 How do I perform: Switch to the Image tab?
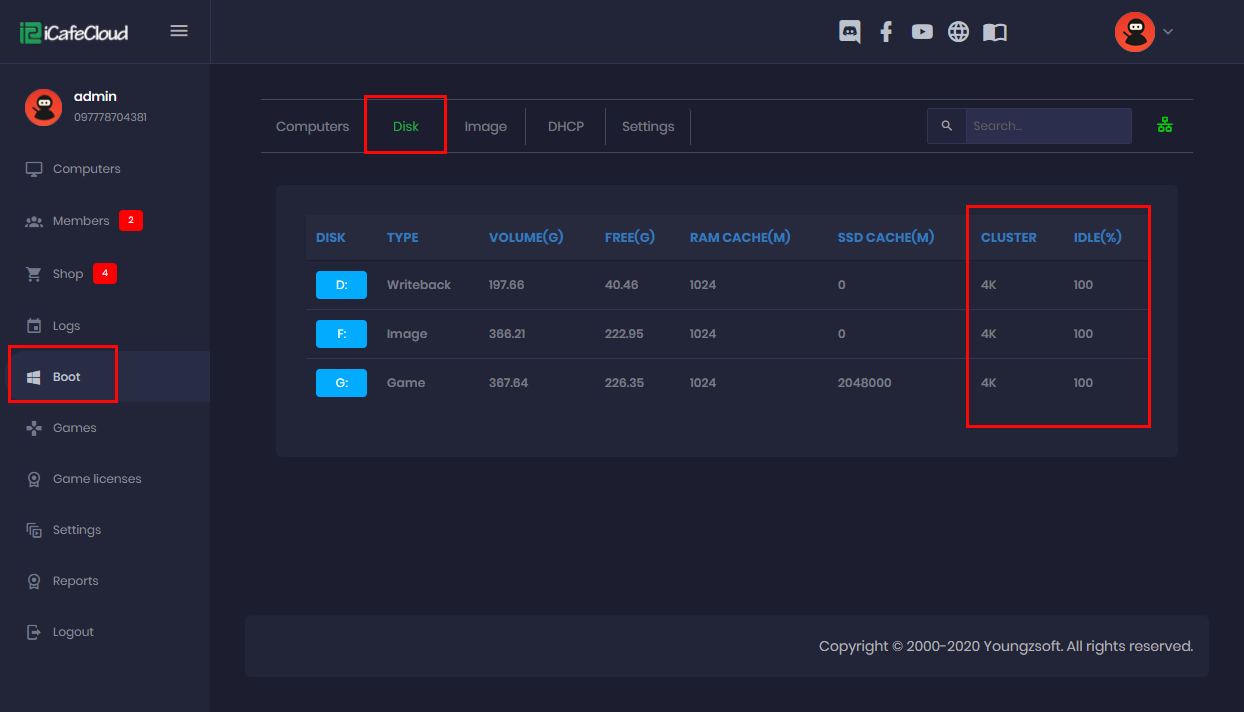click(486, 126)
